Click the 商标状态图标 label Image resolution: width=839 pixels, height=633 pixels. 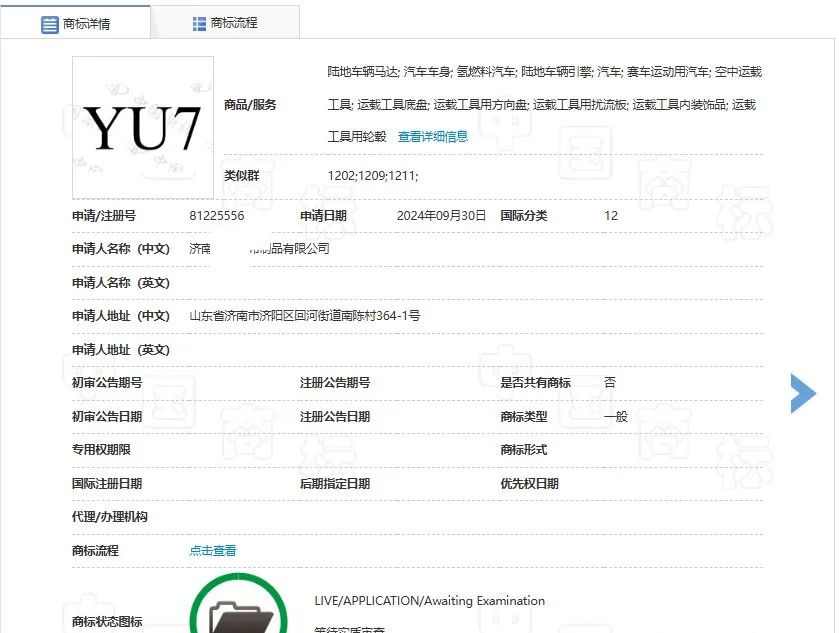pos(107,621)
